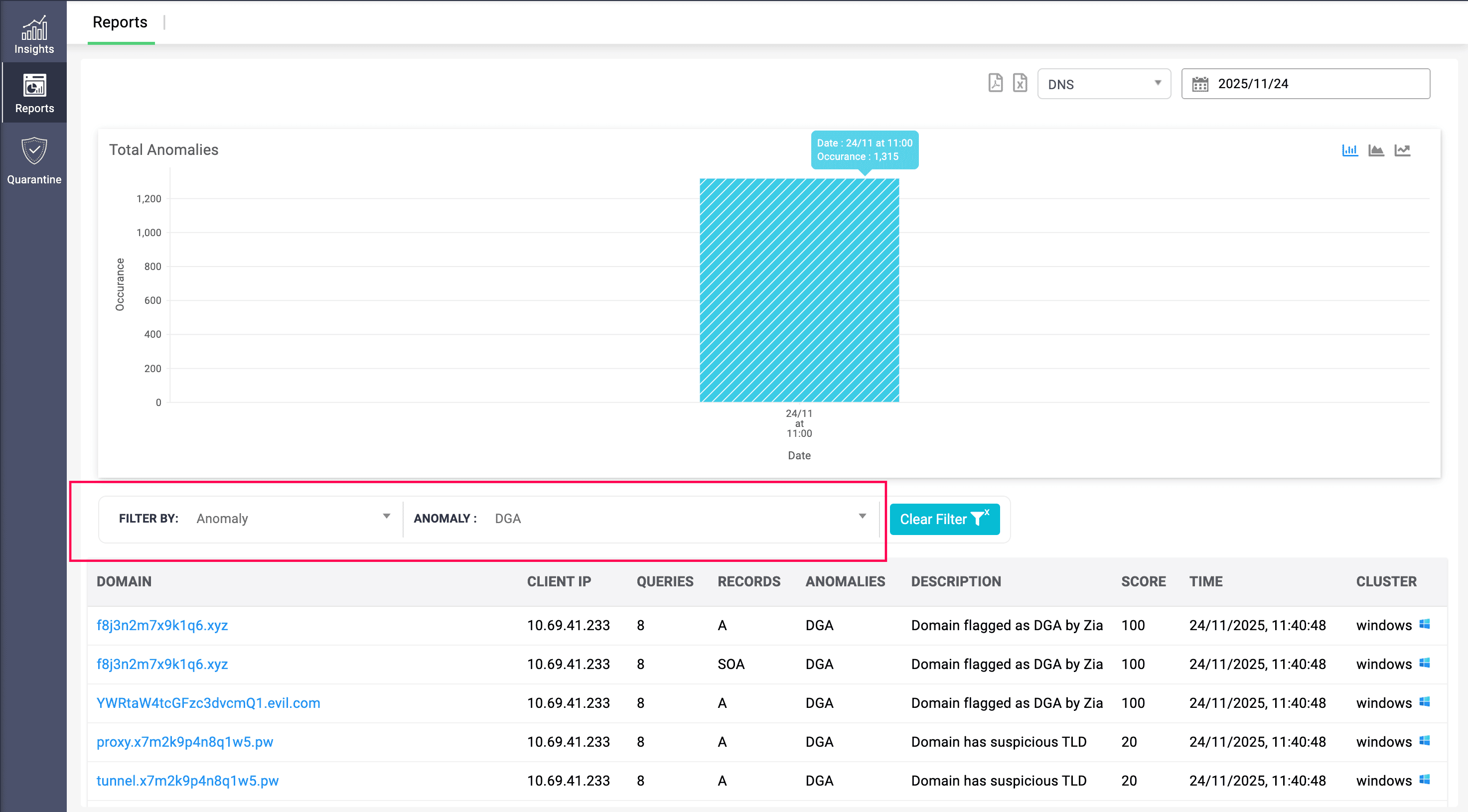Open the ANOMALY dropdown showing DGA
Screen dimensions: 1468x812
(x=862, y=516)
